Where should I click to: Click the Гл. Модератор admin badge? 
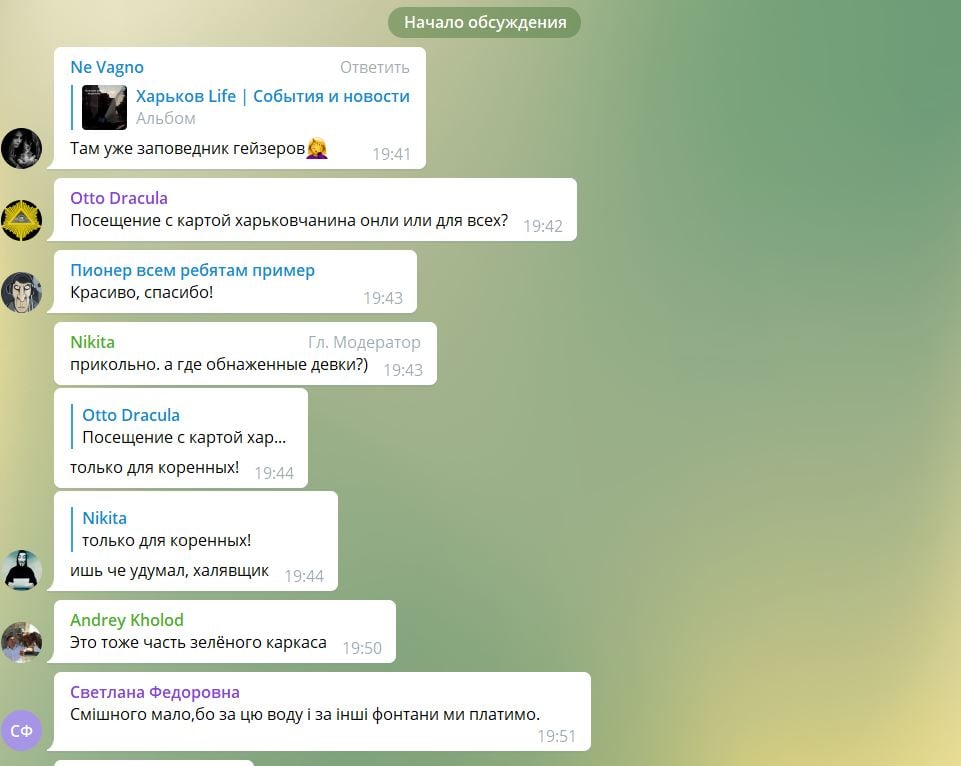[x=364, y=342]
